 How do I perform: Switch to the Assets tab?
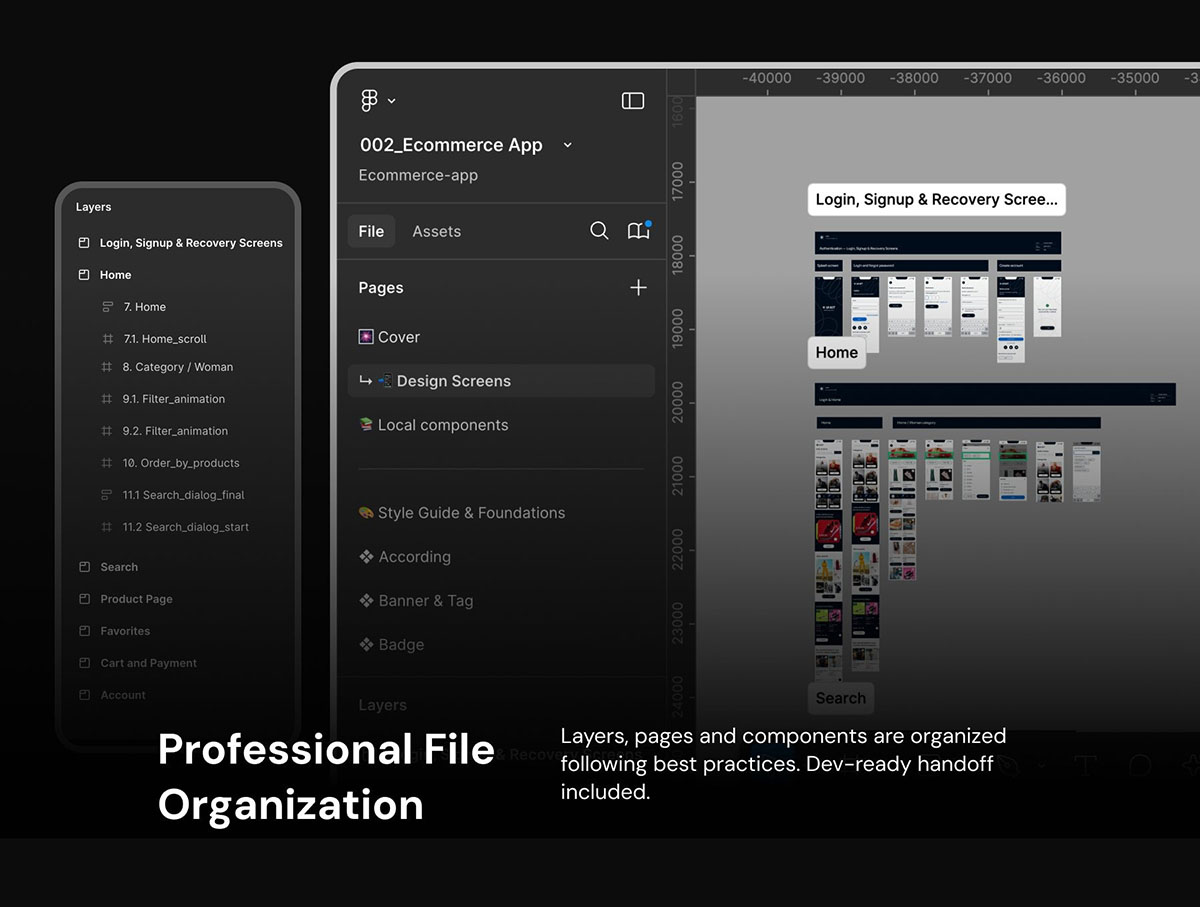pyautogui.click(x=437, y=231)
